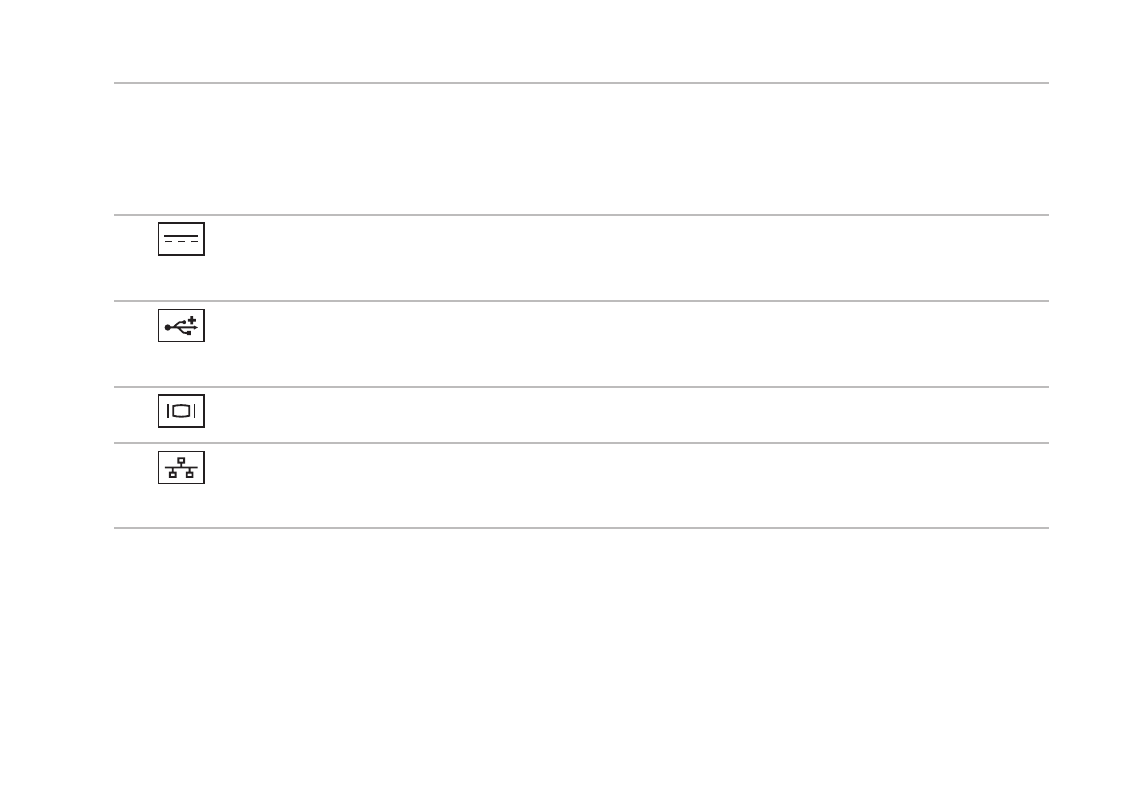The image size is (1128, 800).
Task: Click the empty row beside the network icon
Action: click(x=581, y=486)
